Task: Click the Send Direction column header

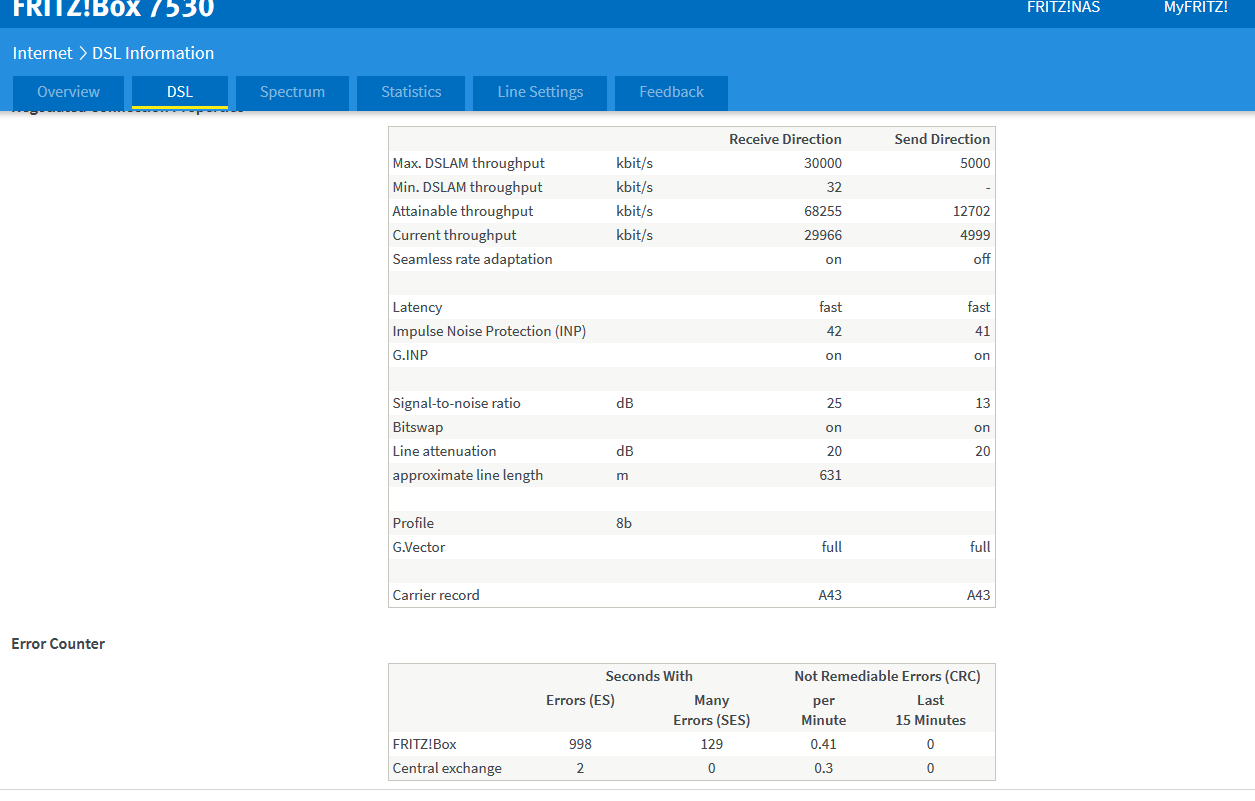Action: [x=941, y=139]
